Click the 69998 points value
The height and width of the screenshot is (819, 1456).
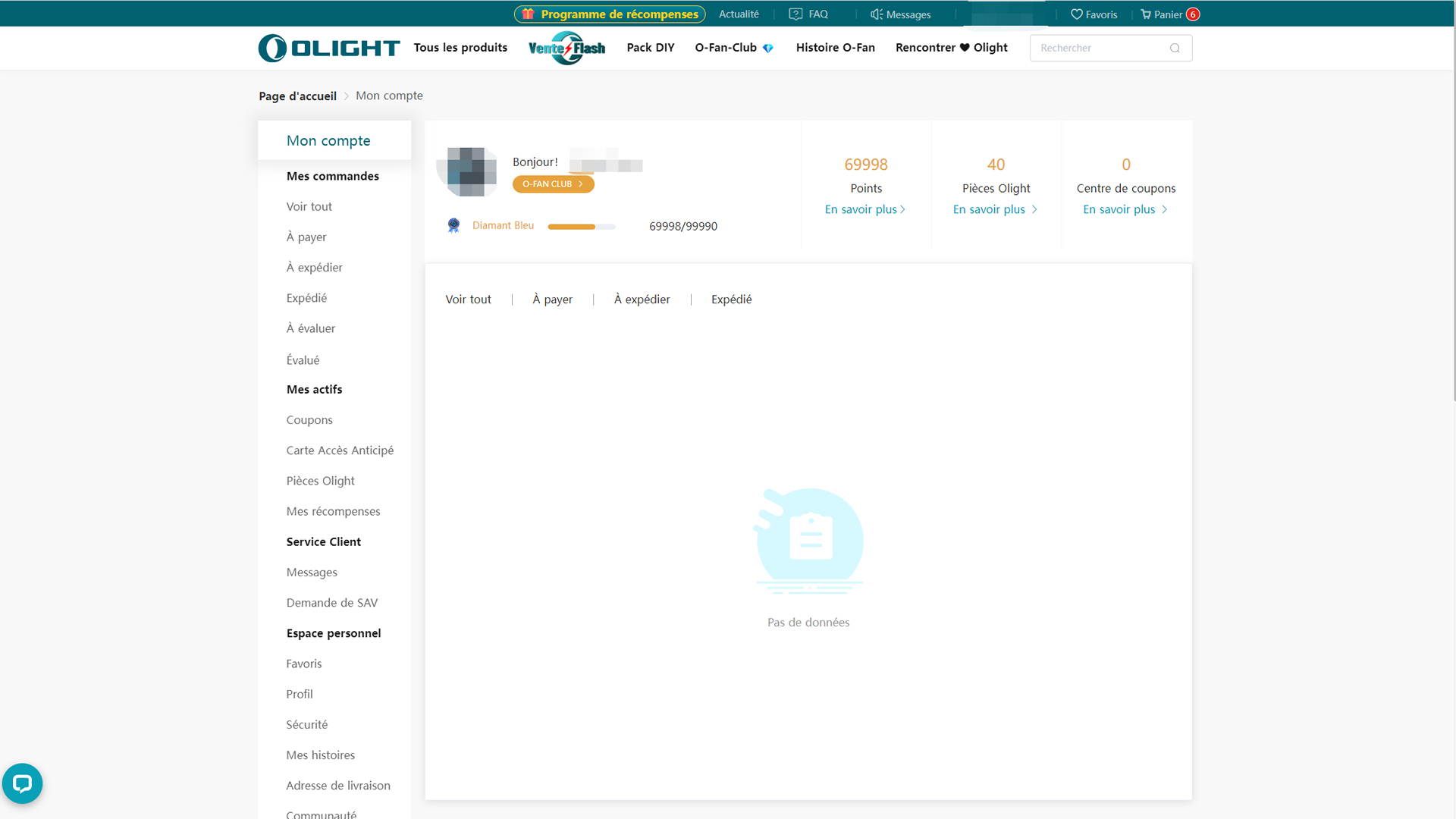tap(865, 165)
